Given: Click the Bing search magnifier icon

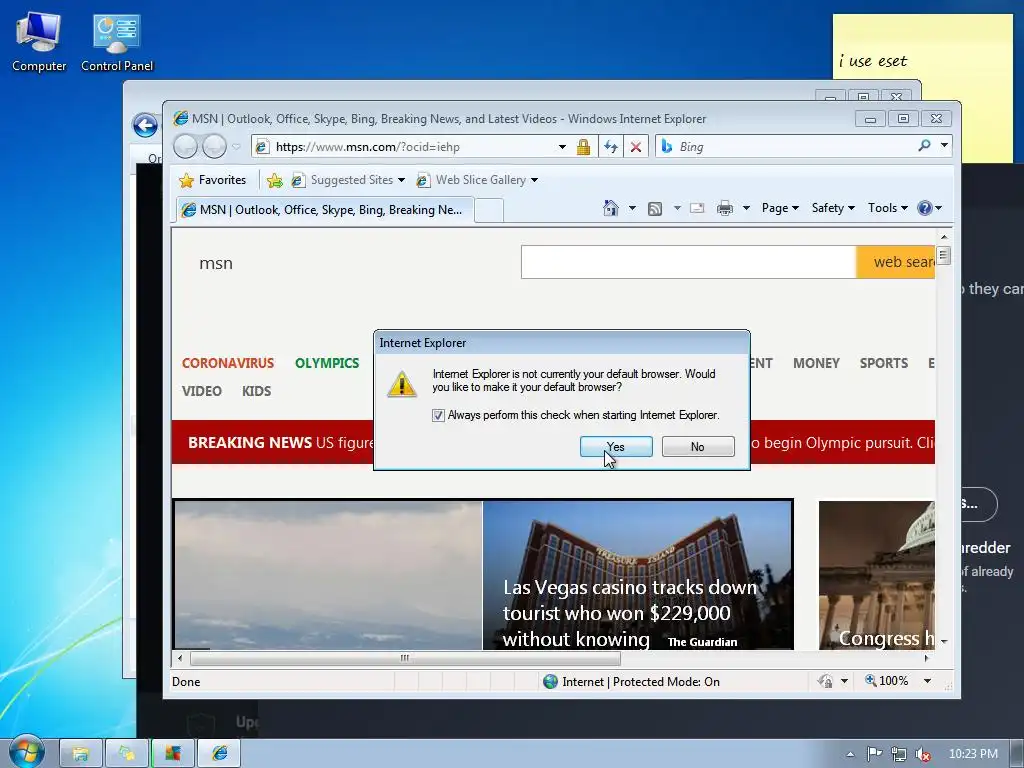Looking at the screenshot, I should click(924, 146).
